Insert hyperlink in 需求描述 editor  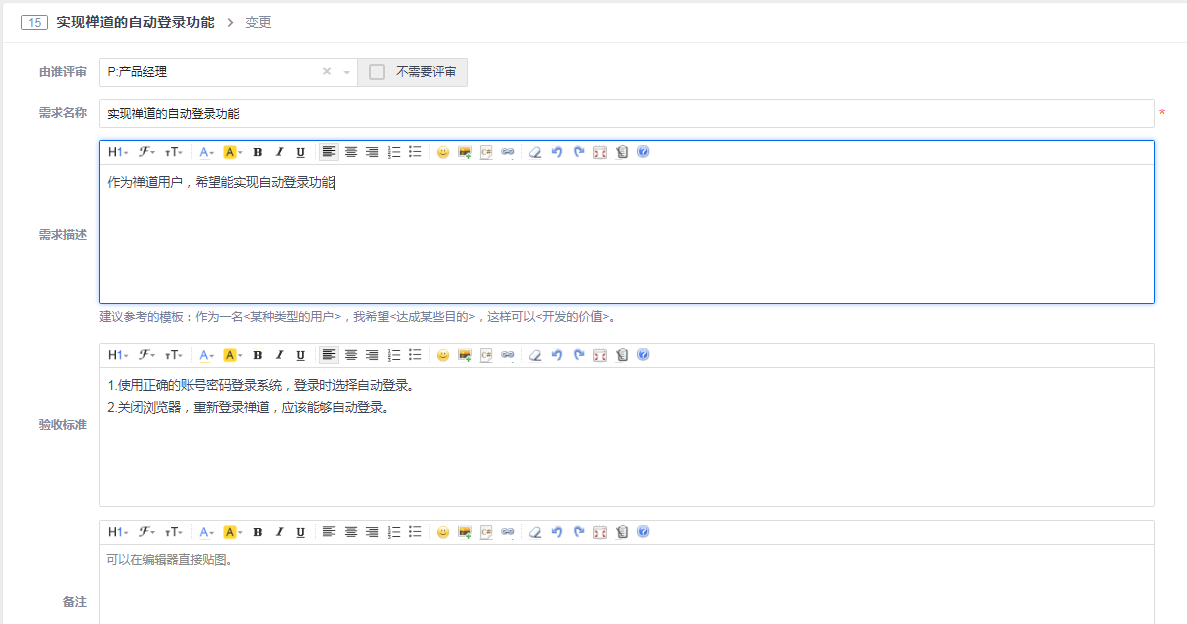(x=508, y=152)
